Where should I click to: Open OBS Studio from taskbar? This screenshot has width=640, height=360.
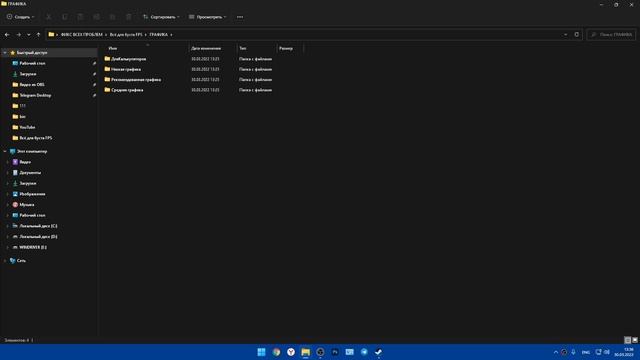coord(320,352)
